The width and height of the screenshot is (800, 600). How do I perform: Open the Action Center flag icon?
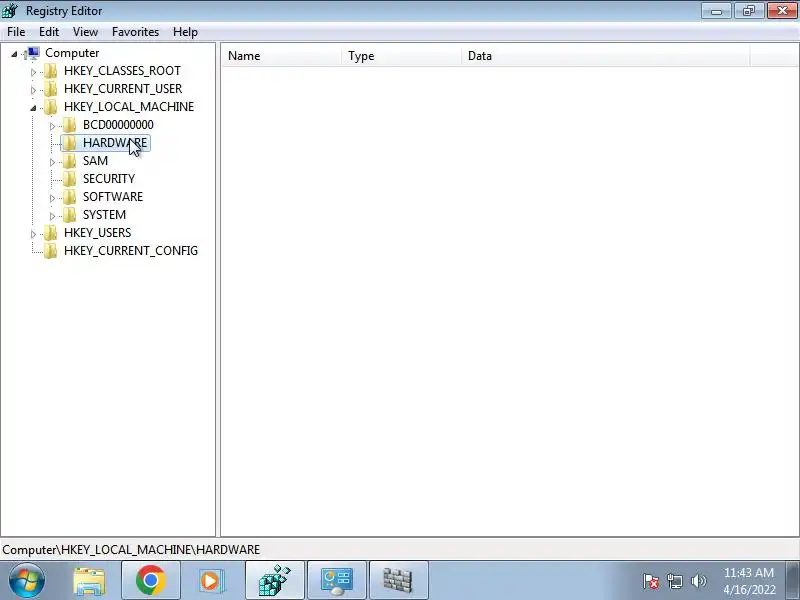651,581
